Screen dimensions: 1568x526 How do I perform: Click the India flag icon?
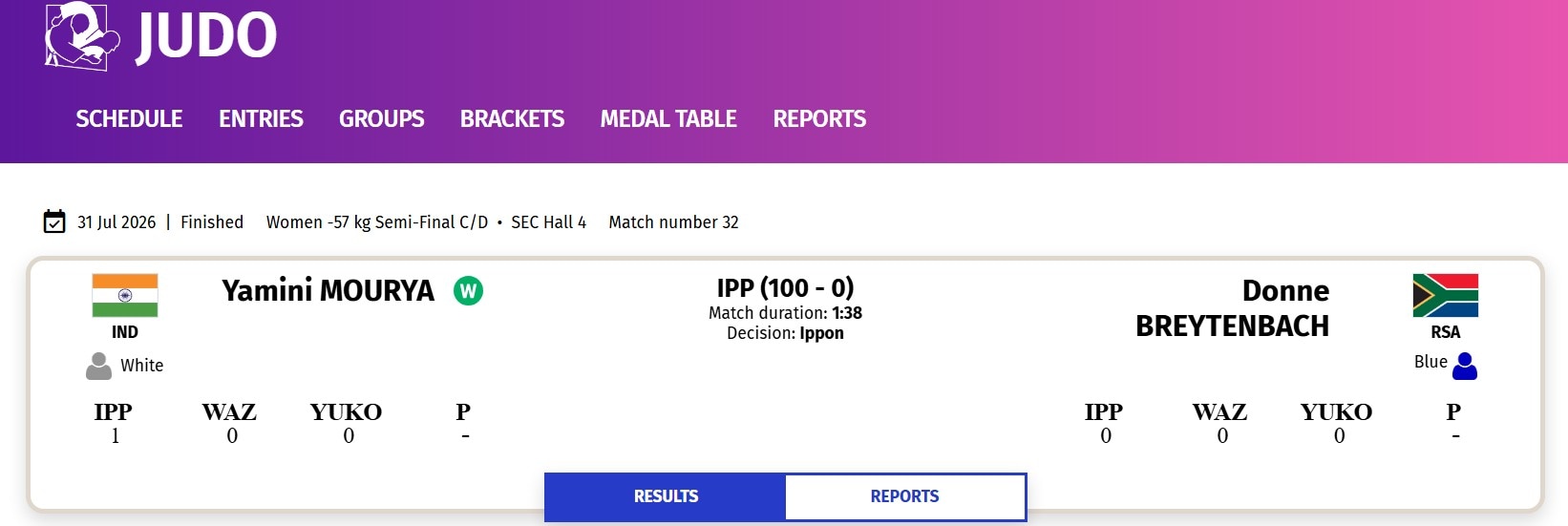[x=125, y=296]
